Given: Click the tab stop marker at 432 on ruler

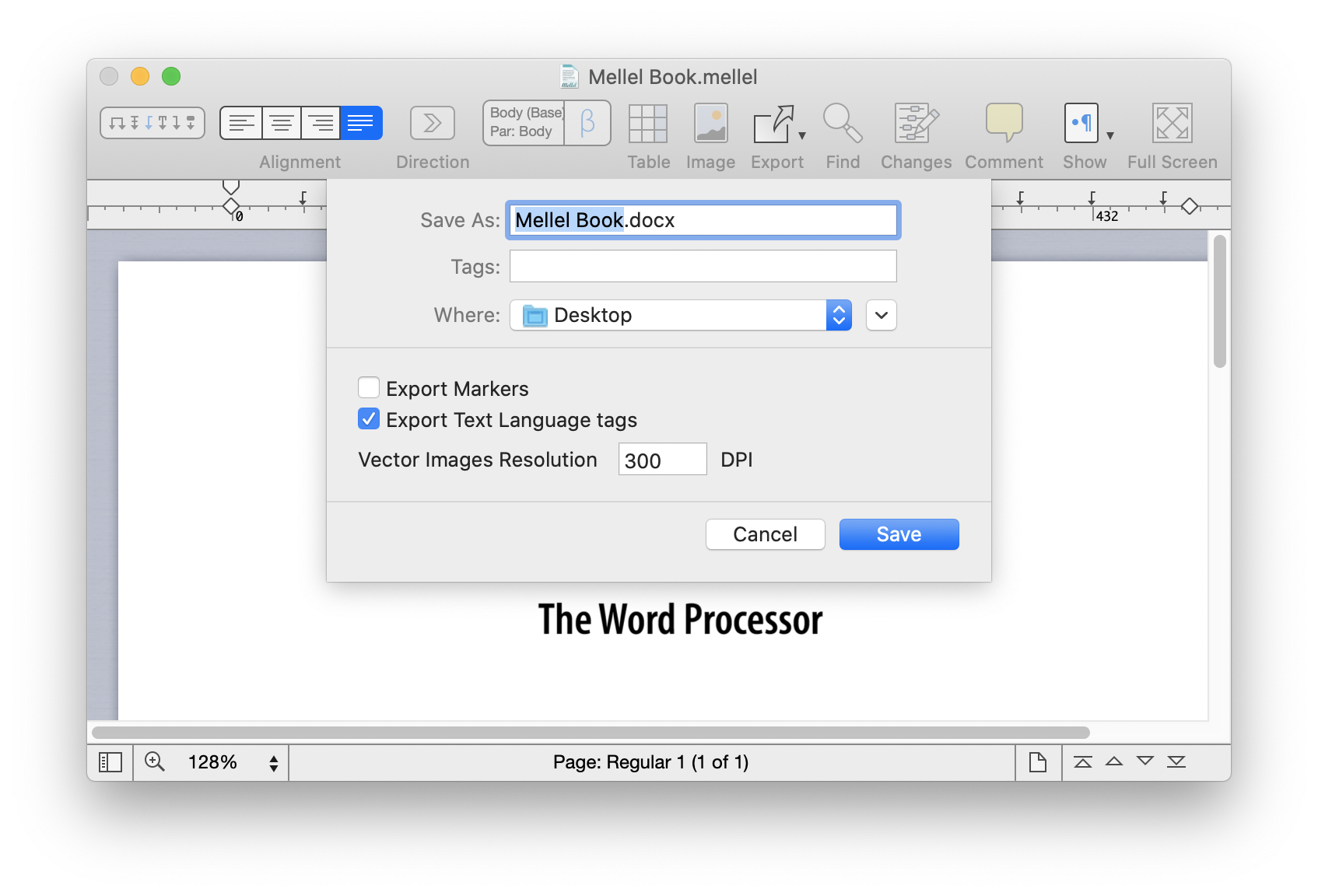Looking at the screenshot, I should [1092, 198].
